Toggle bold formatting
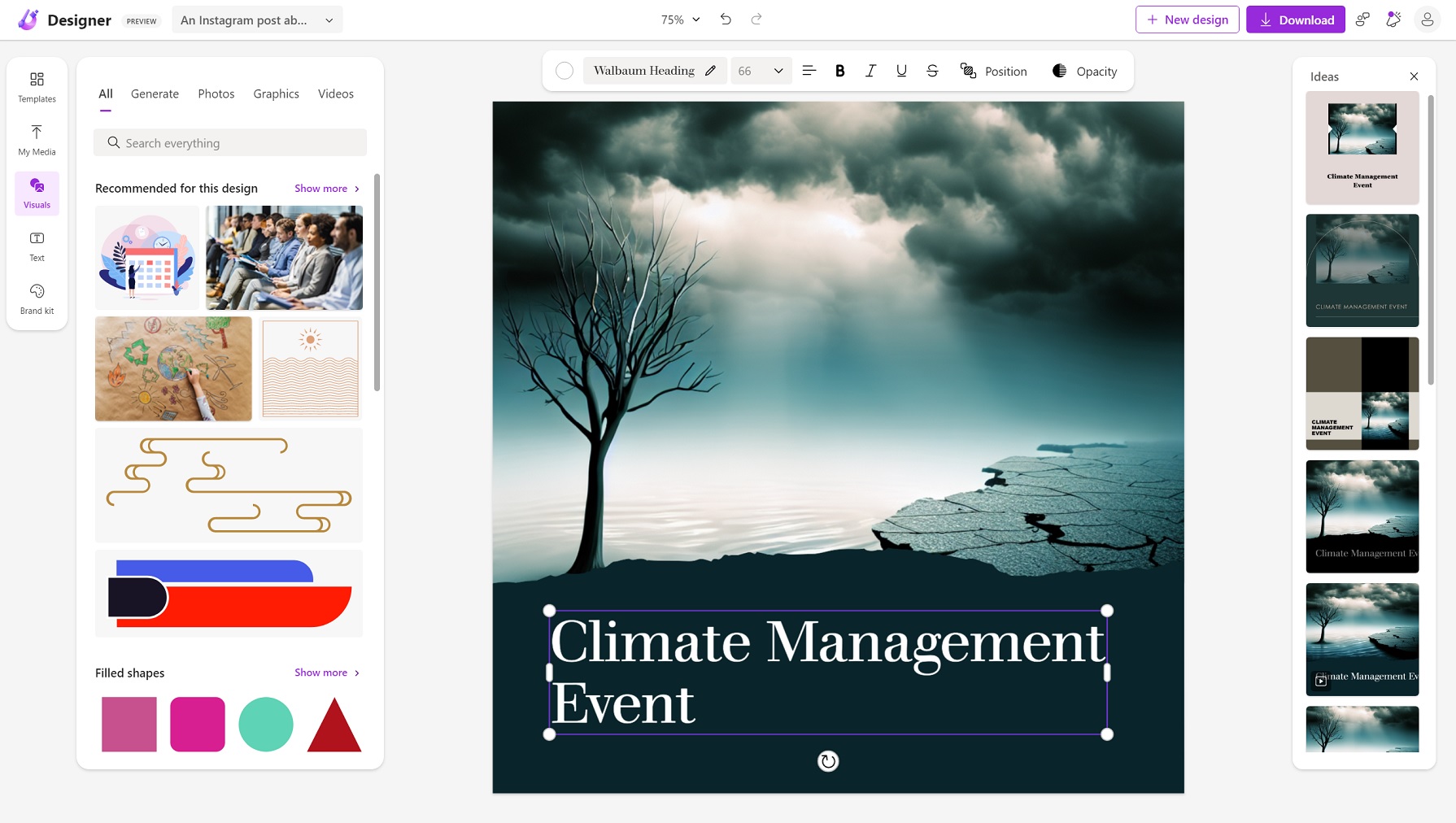1456x823 pixels. coord(839,71)
